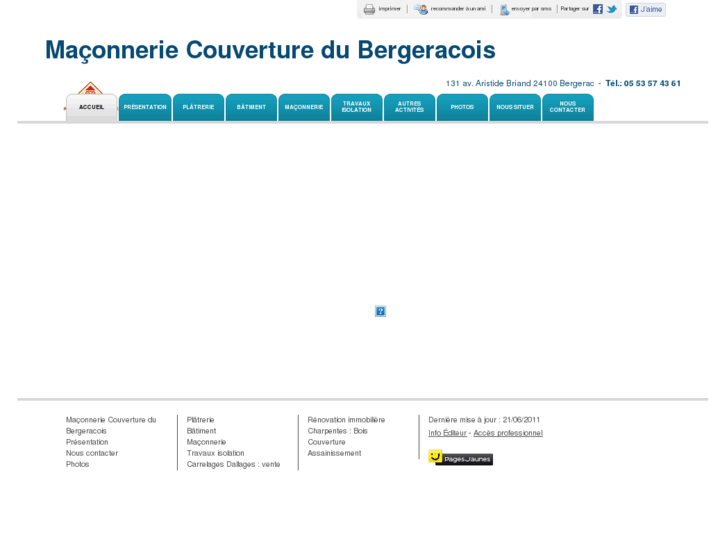Click recommander à un ami link
The height and width of the screenshot is (545, 727).
pyautogui.click(x=458, y=9)
